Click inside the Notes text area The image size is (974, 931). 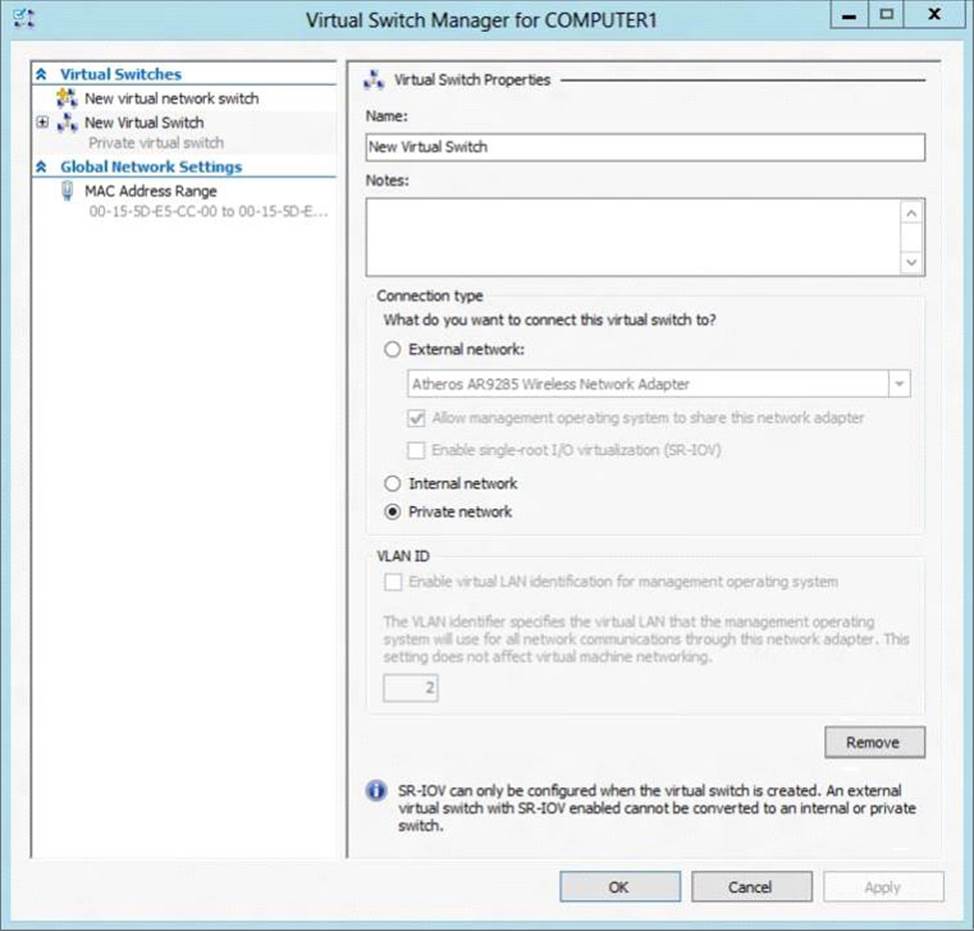633,237
